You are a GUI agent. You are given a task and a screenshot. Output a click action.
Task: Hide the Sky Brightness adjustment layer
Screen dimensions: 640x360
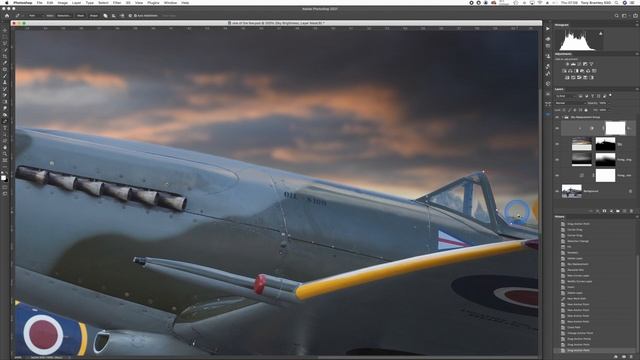coord(557,128)
